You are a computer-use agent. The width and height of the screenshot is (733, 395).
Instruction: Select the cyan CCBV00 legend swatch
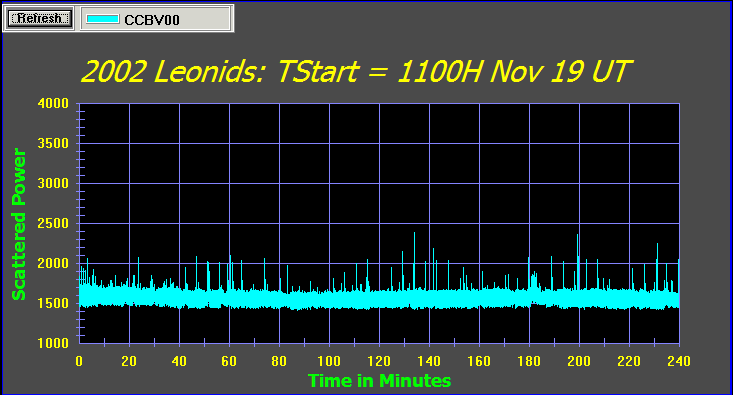[102, 19]
